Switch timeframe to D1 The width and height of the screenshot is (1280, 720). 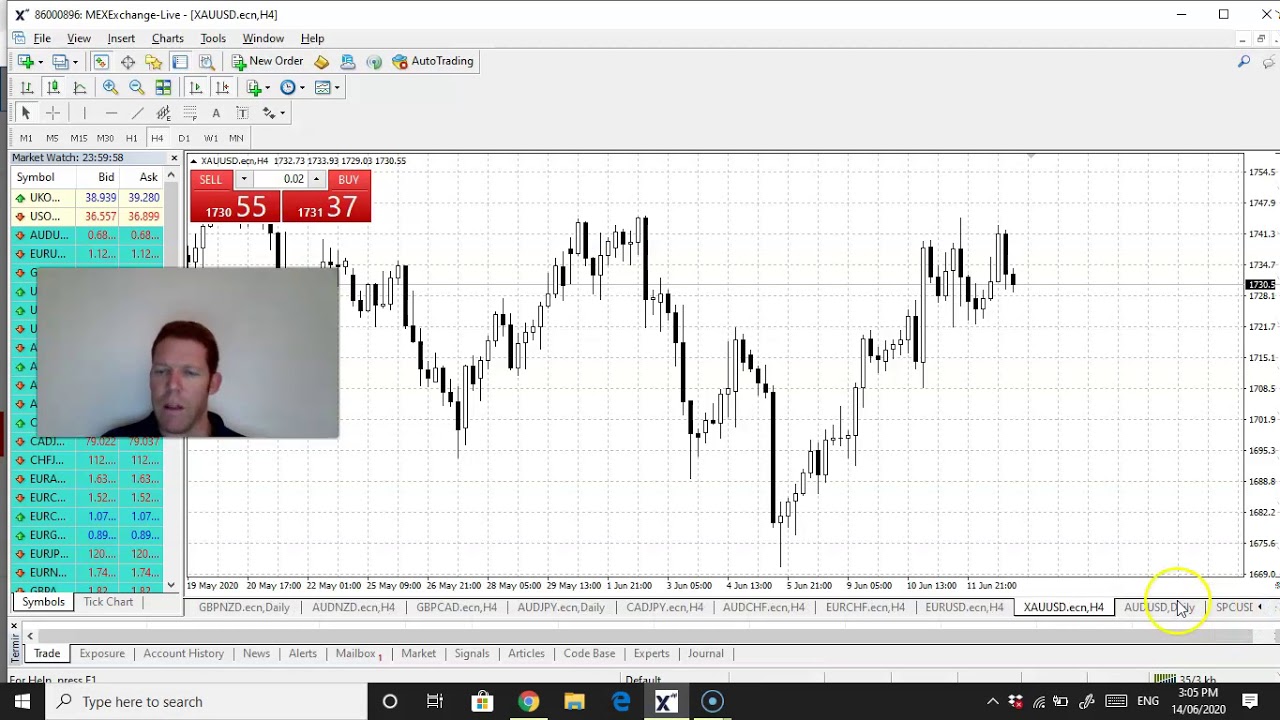[x=184, y=138]
